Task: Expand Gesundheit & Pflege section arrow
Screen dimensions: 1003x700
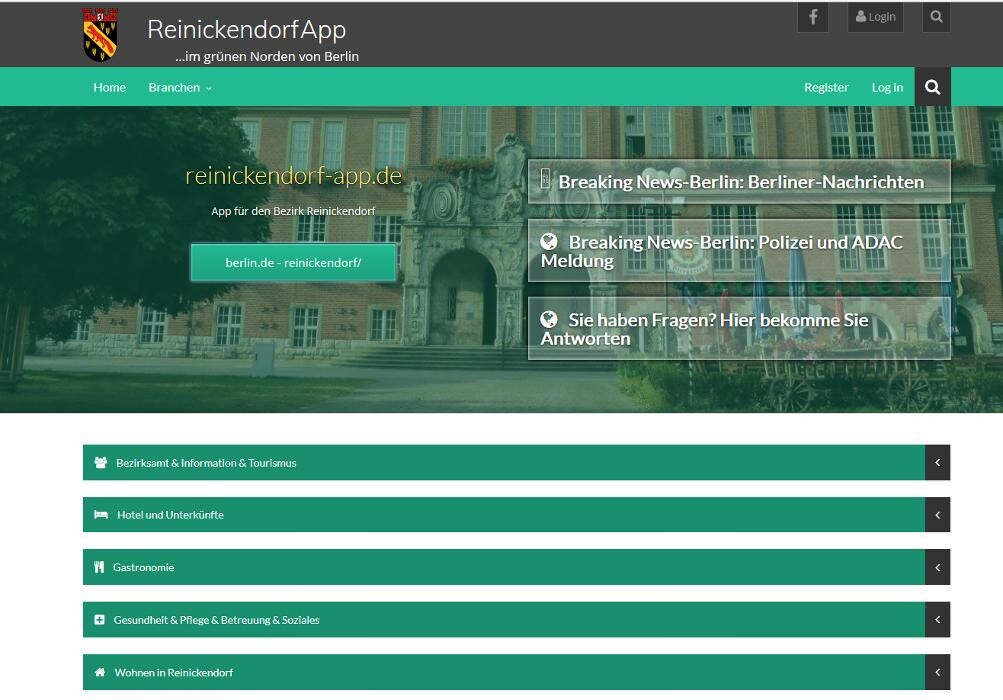Action: [937, 620]
